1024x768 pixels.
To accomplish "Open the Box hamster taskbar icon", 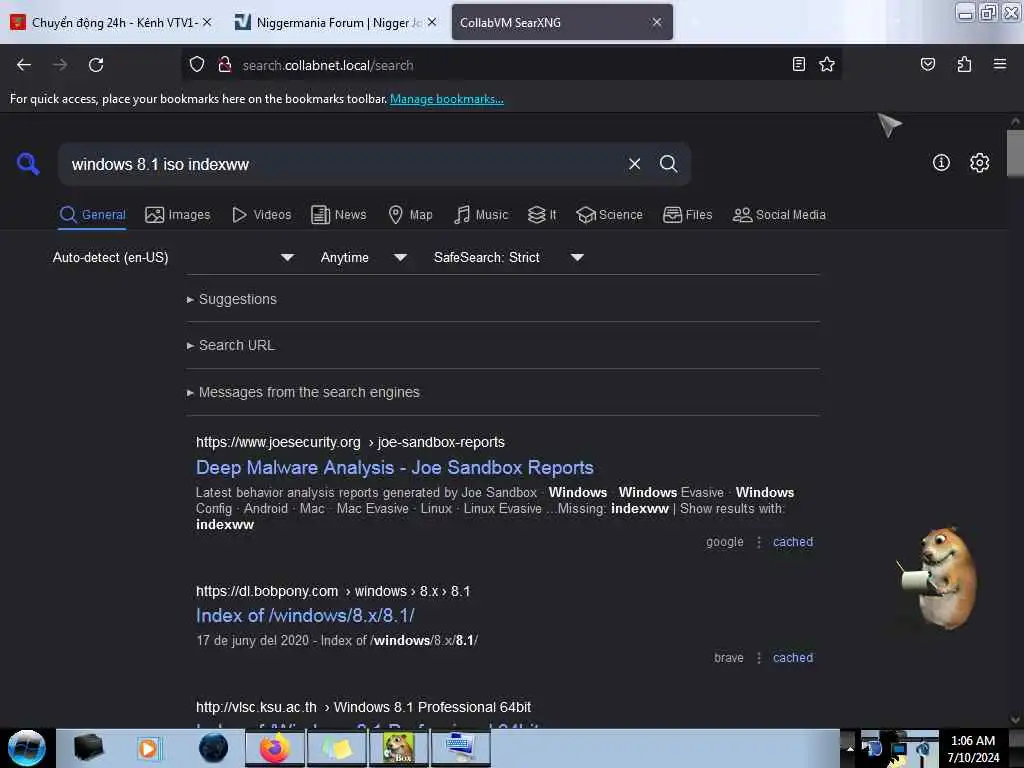I will [x=398, y=748].
